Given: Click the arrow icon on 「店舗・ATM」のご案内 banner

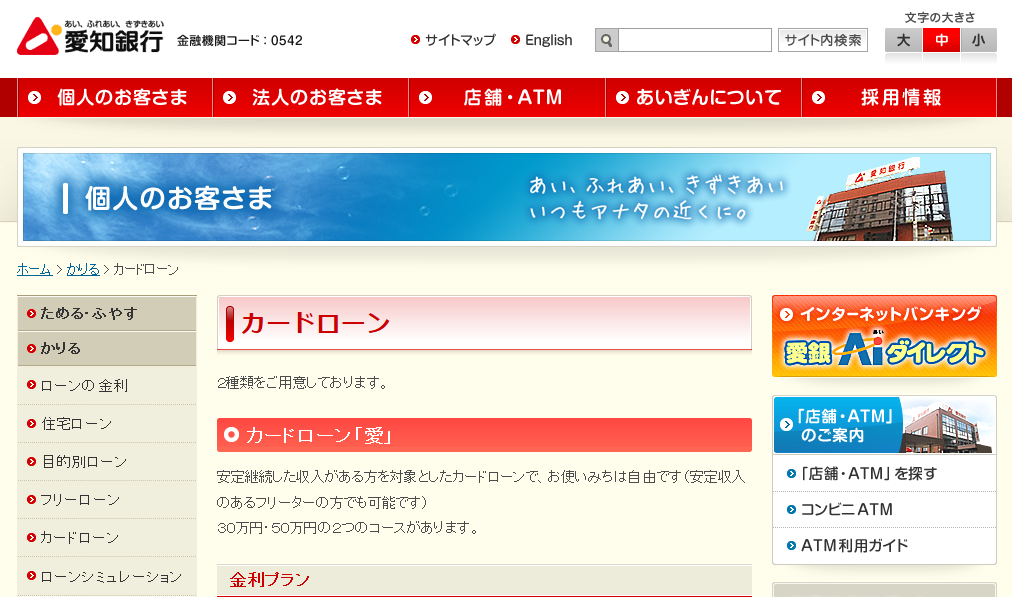Looking at the screenshot, I should pos(786,425).
